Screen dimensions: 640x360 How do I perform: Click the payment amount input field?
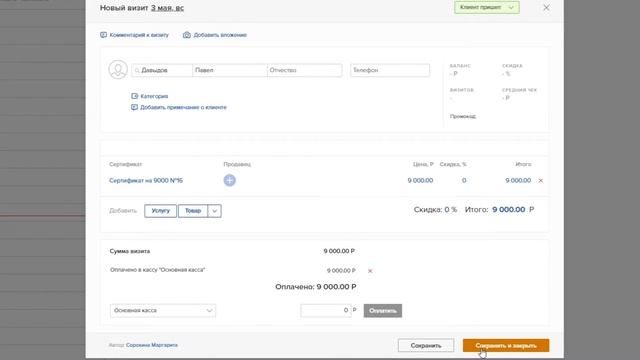click(x=326, y=311)
